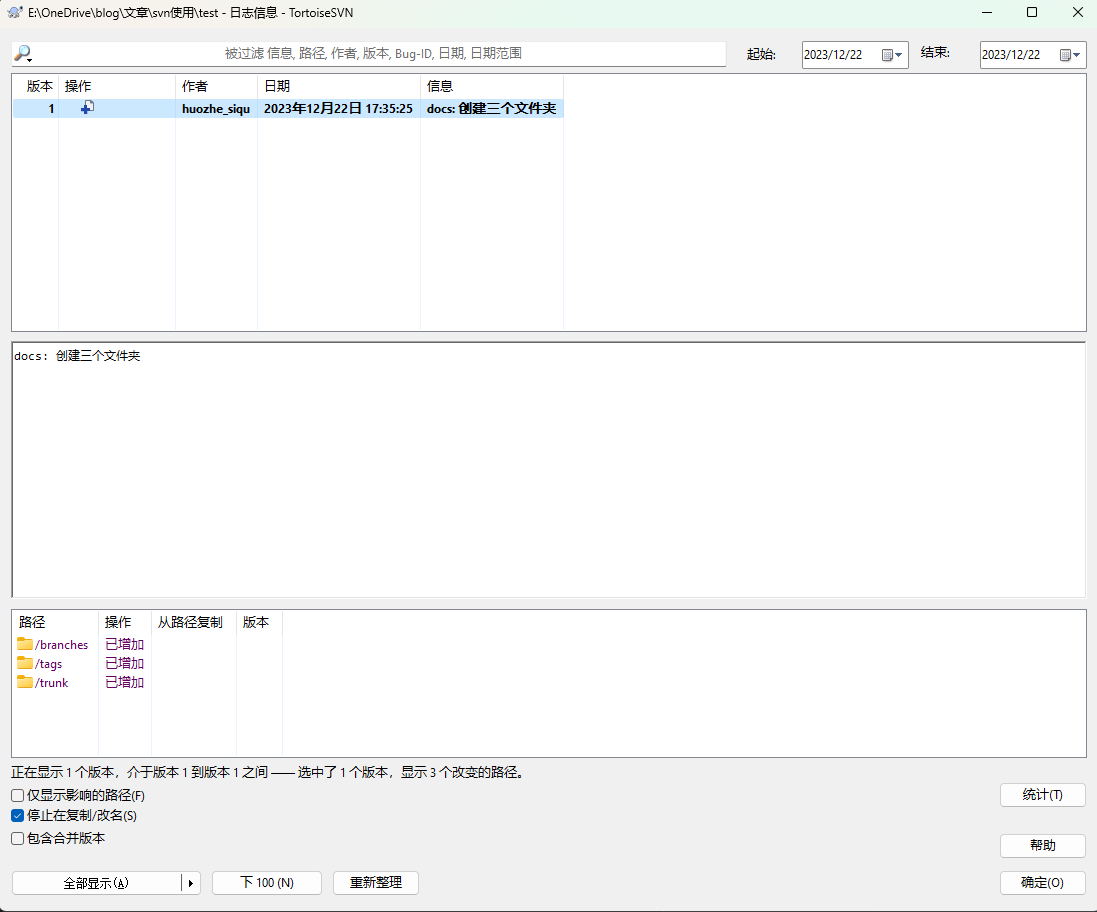Click the /branches folder icon
1097x912 pixels.
(x=25, y=645)
